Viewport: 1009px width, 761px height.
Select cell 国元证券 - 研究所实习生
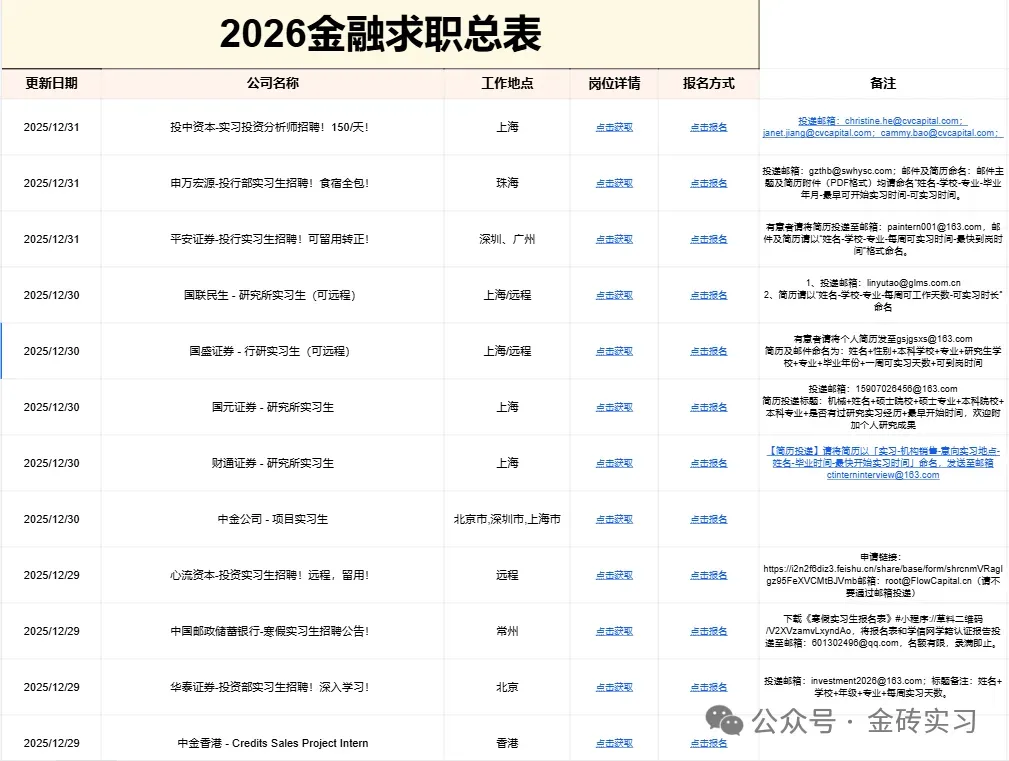[272, 407]
